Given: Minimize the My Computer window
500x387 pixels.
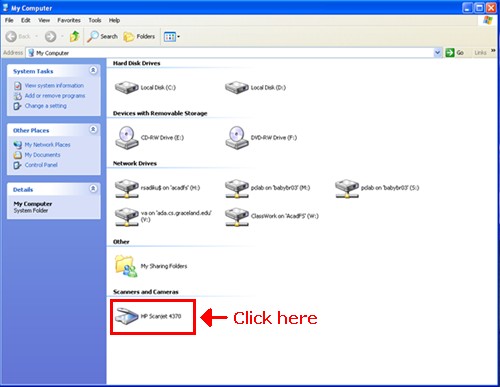Looking at the screenshot, I should (x=467, y=8).
